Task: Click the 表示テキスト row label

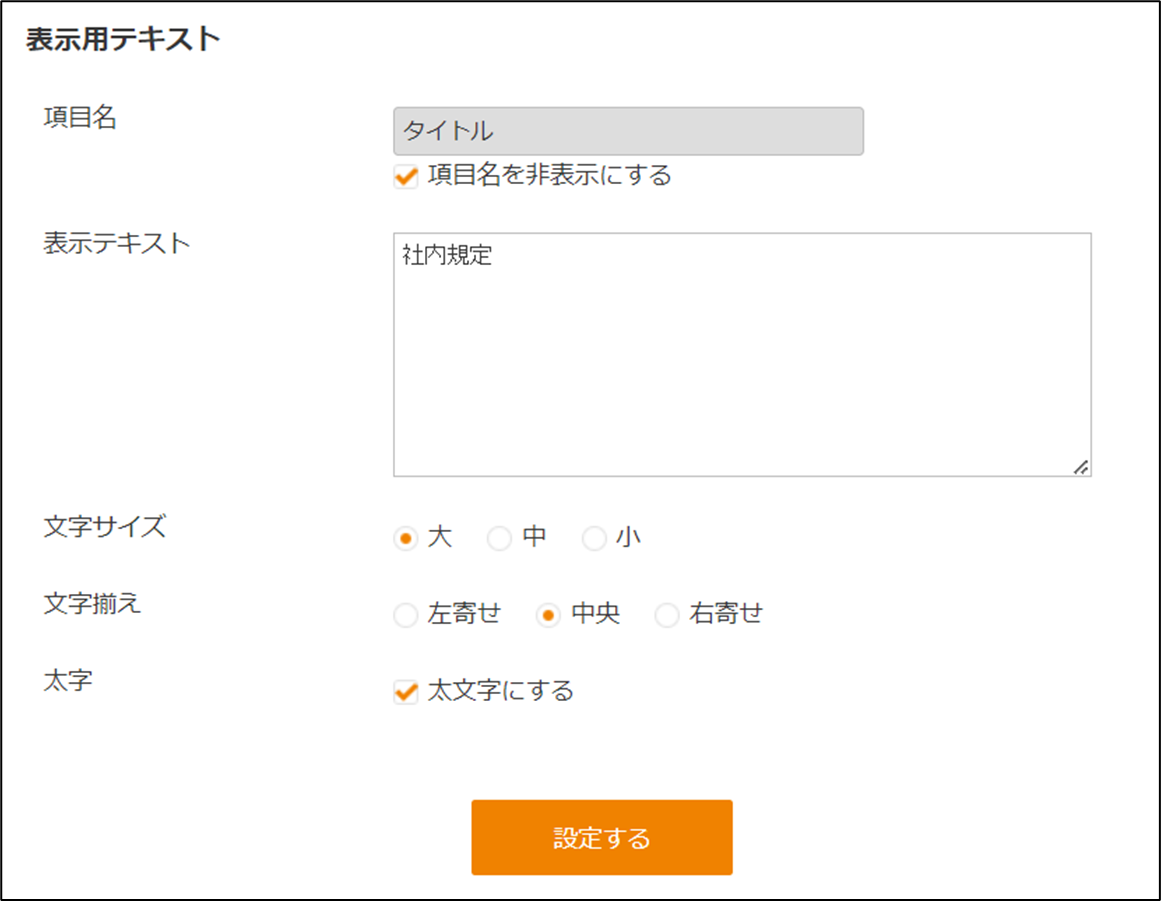Action: coord(117,243)
